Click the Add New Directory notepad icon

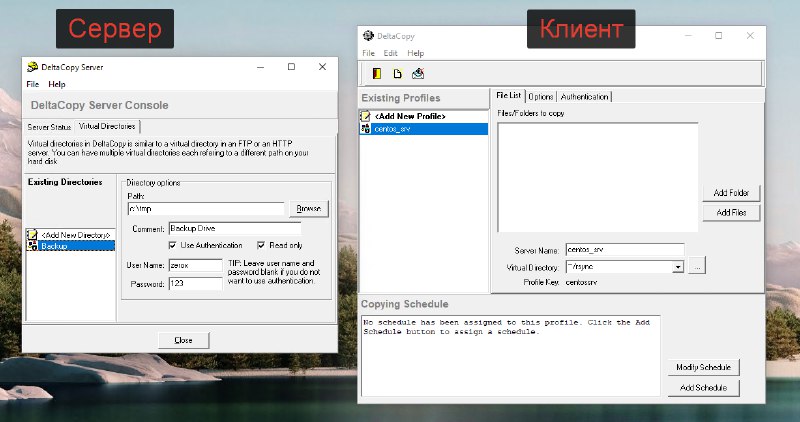pyautogui.click(x=32, y=235)
